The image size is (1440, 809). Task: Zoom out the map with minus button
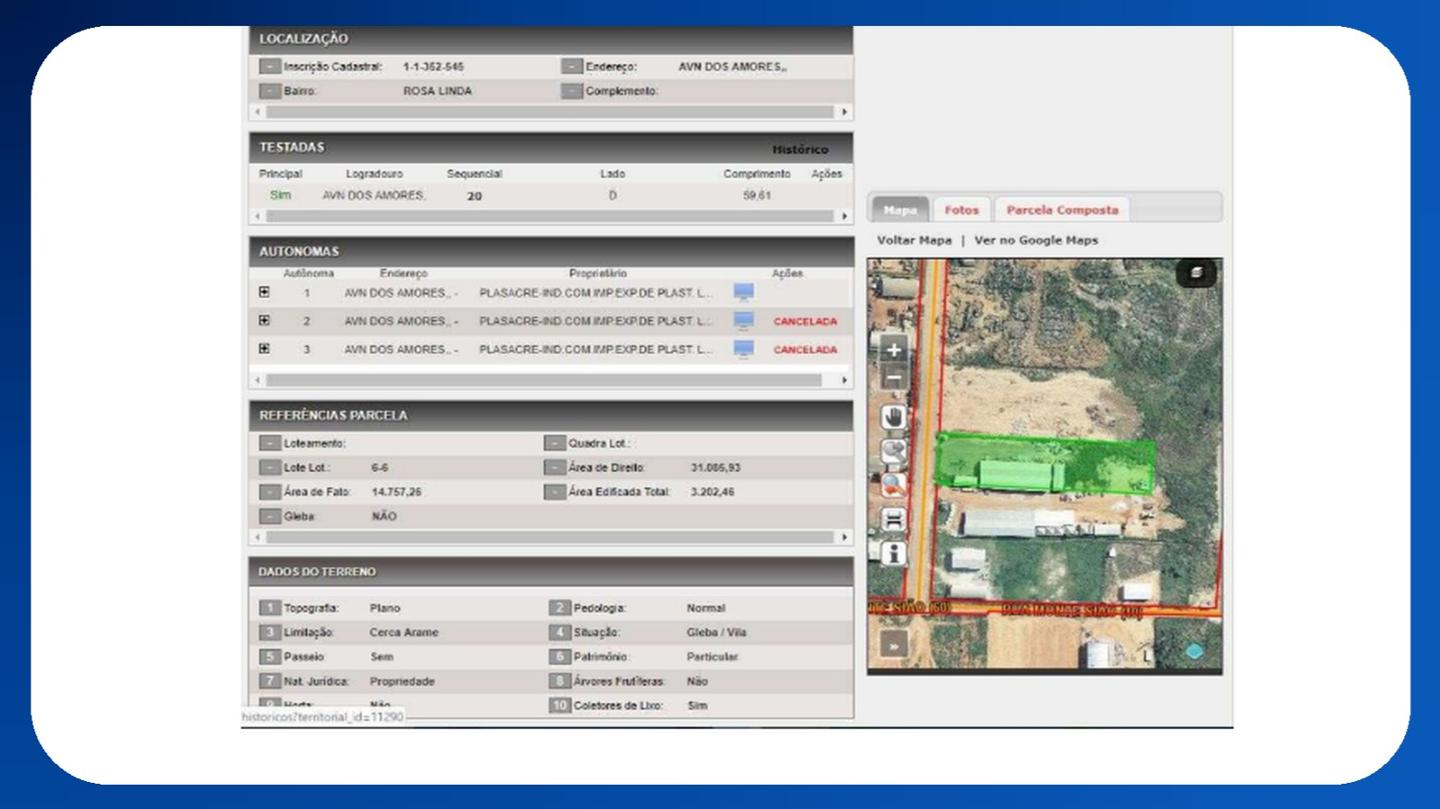pyautogui.click(x=893, y=379)
